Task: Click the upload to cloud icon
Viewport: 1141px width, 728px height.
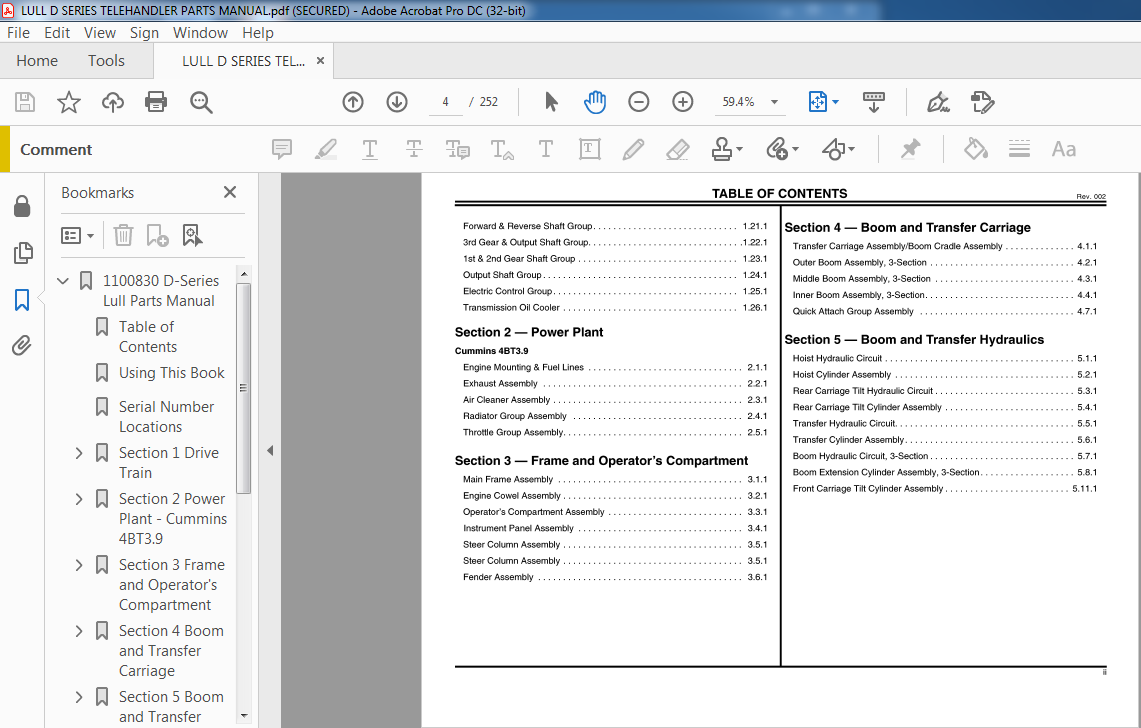Action: tap(113, 102)
